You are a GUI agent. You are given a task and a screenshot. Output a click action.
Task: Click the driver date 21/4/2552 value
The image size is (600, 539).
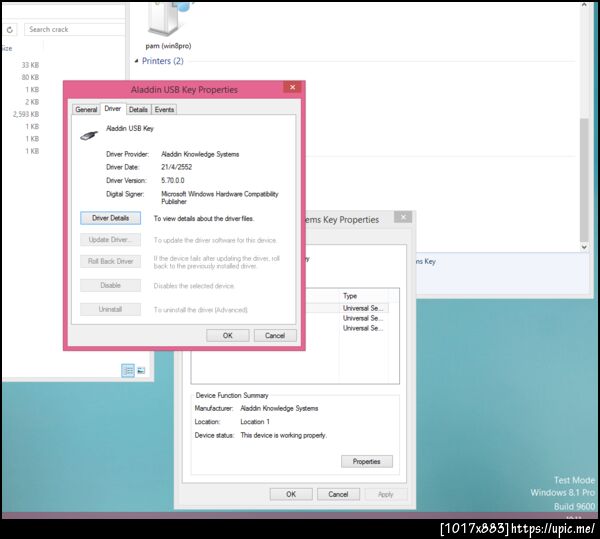point(176,167)
